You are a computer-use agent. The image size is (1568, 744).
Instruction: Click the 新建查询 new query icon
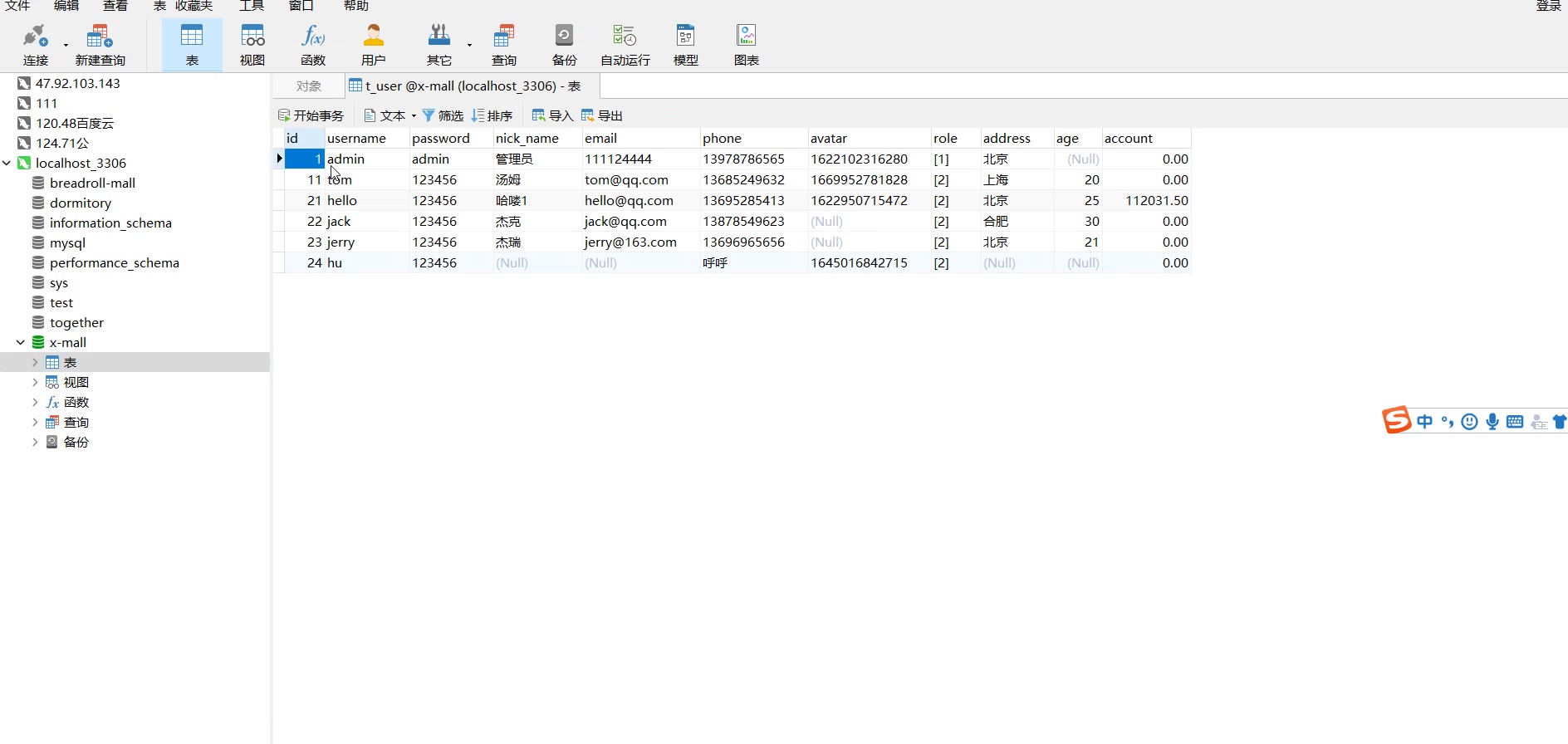point(100,43)
